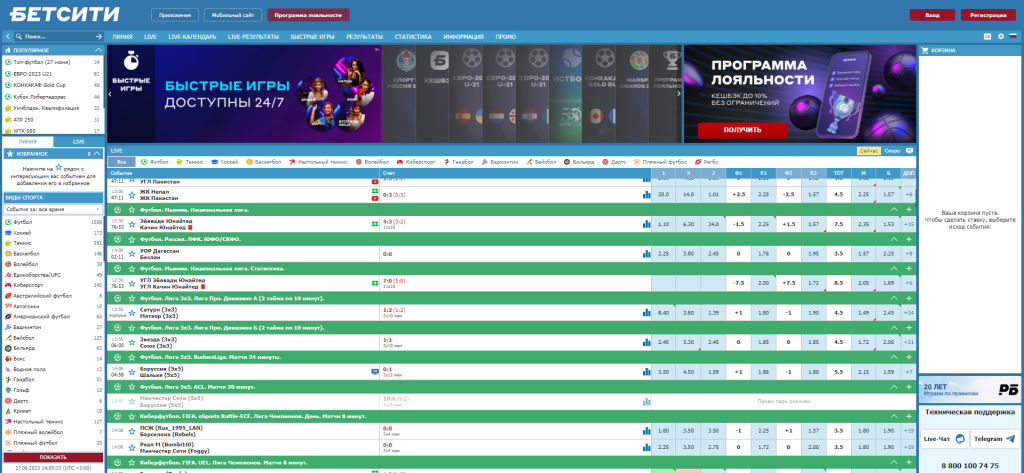The height and width of the screenshot is (473, 1024).
Task: Toggle the Сейчас live filter
Action: point(869,150)
